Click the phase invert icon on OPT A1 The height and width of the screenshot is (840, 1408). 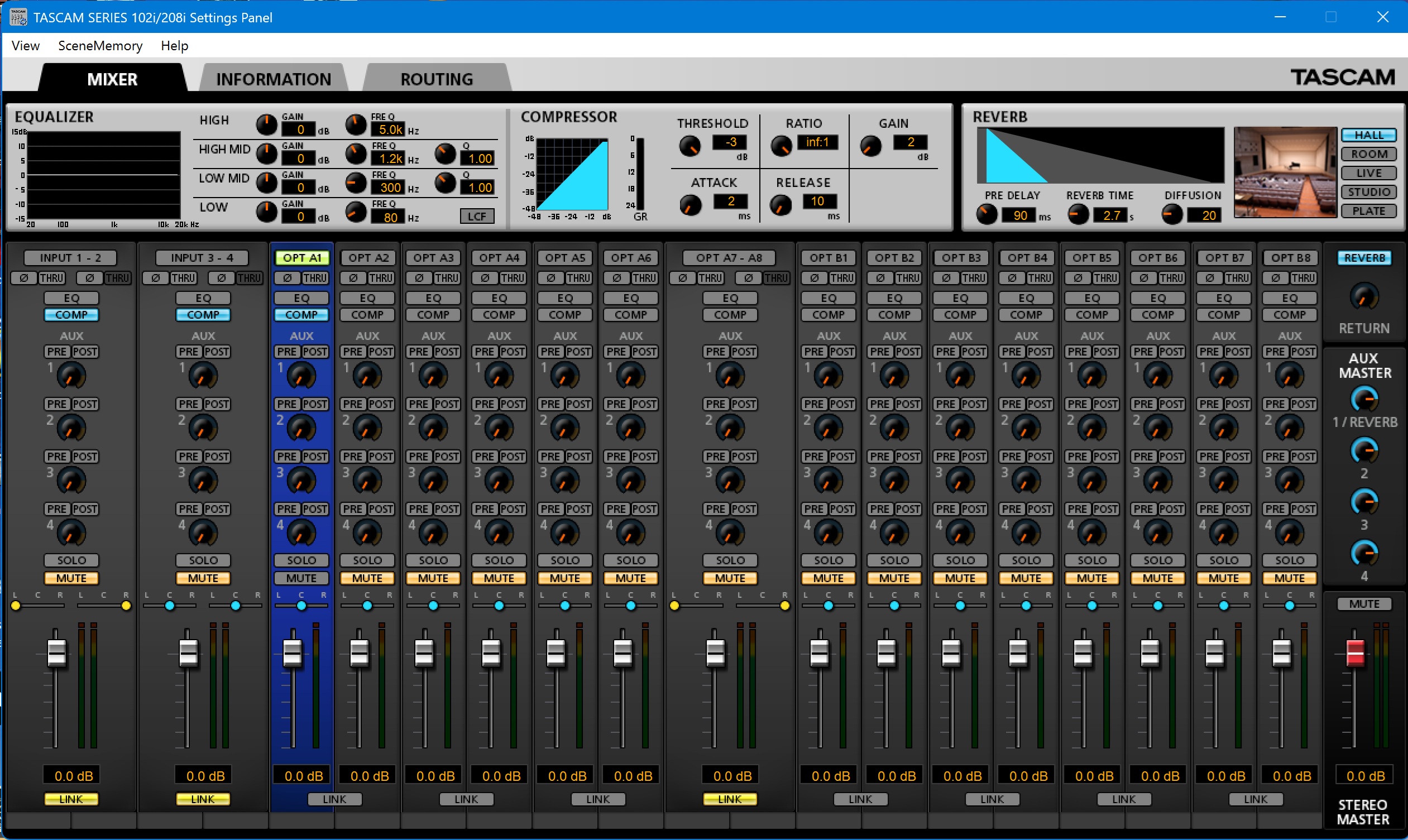(x=287, y=278)
